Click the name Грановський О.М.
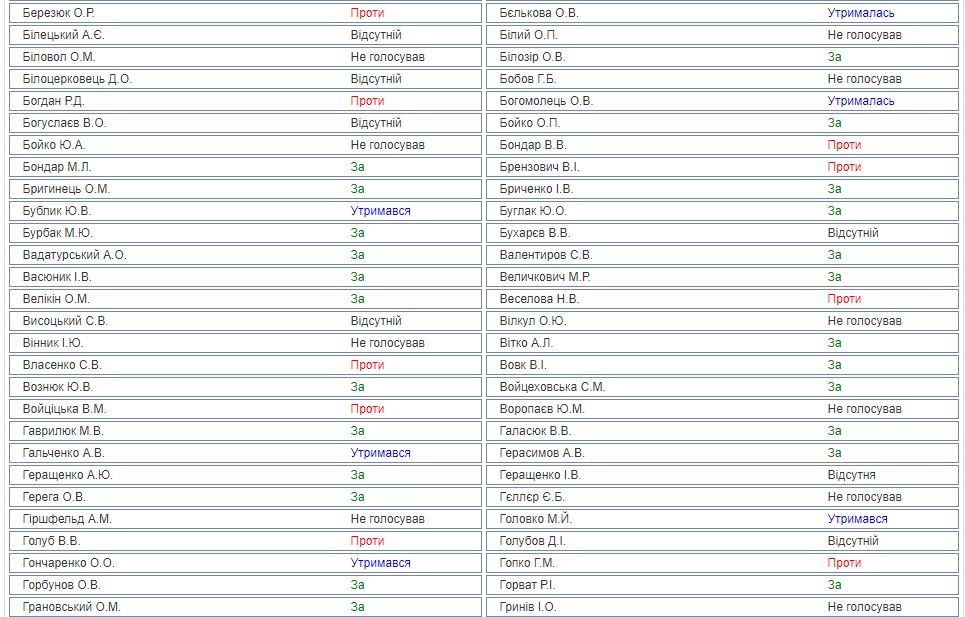 [x=71, y=607]
